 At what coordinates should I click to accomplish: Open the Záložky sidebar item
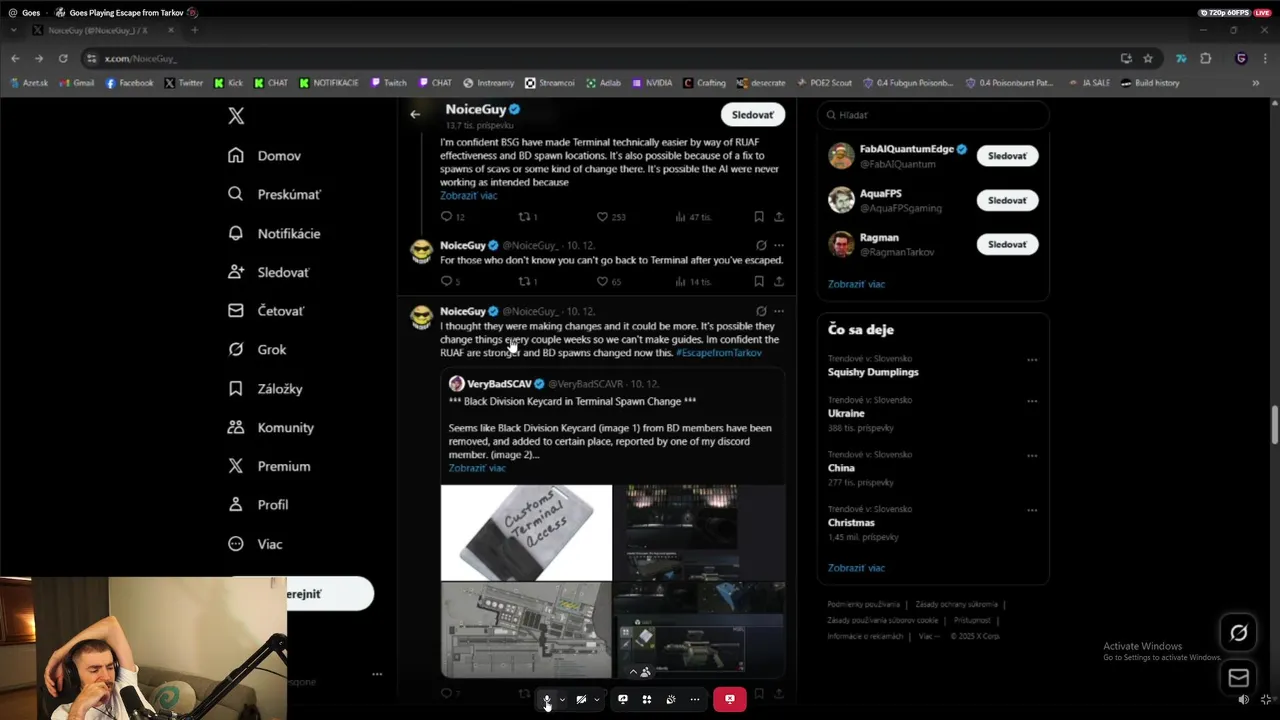click(265, 388)
